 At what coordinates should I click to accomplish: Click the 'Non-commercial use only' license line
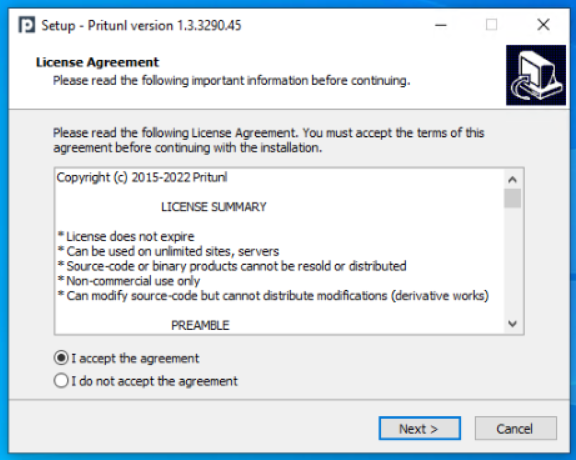pyautogui.click(x=129, y=281)
